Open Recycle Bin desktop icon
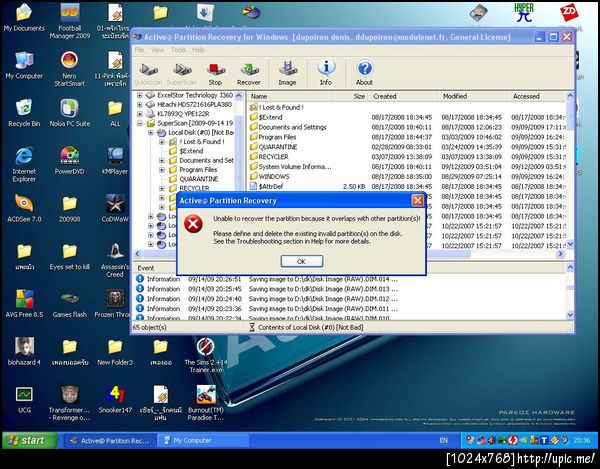This screenshot has height=469, width=600. [24, 112]
